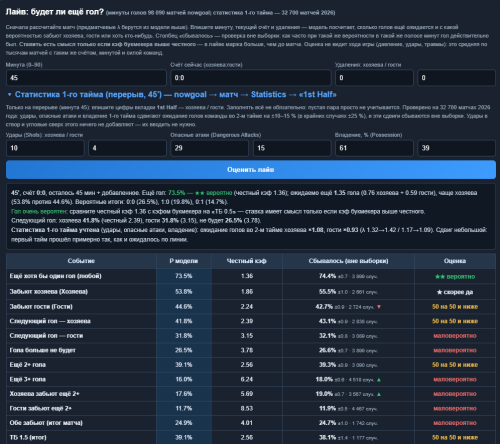Click «50 на 50 и ниже» in «Ещё 2+ гола» row
The image size is (500, 444).
pyautogui.click(x=455, y=365)
